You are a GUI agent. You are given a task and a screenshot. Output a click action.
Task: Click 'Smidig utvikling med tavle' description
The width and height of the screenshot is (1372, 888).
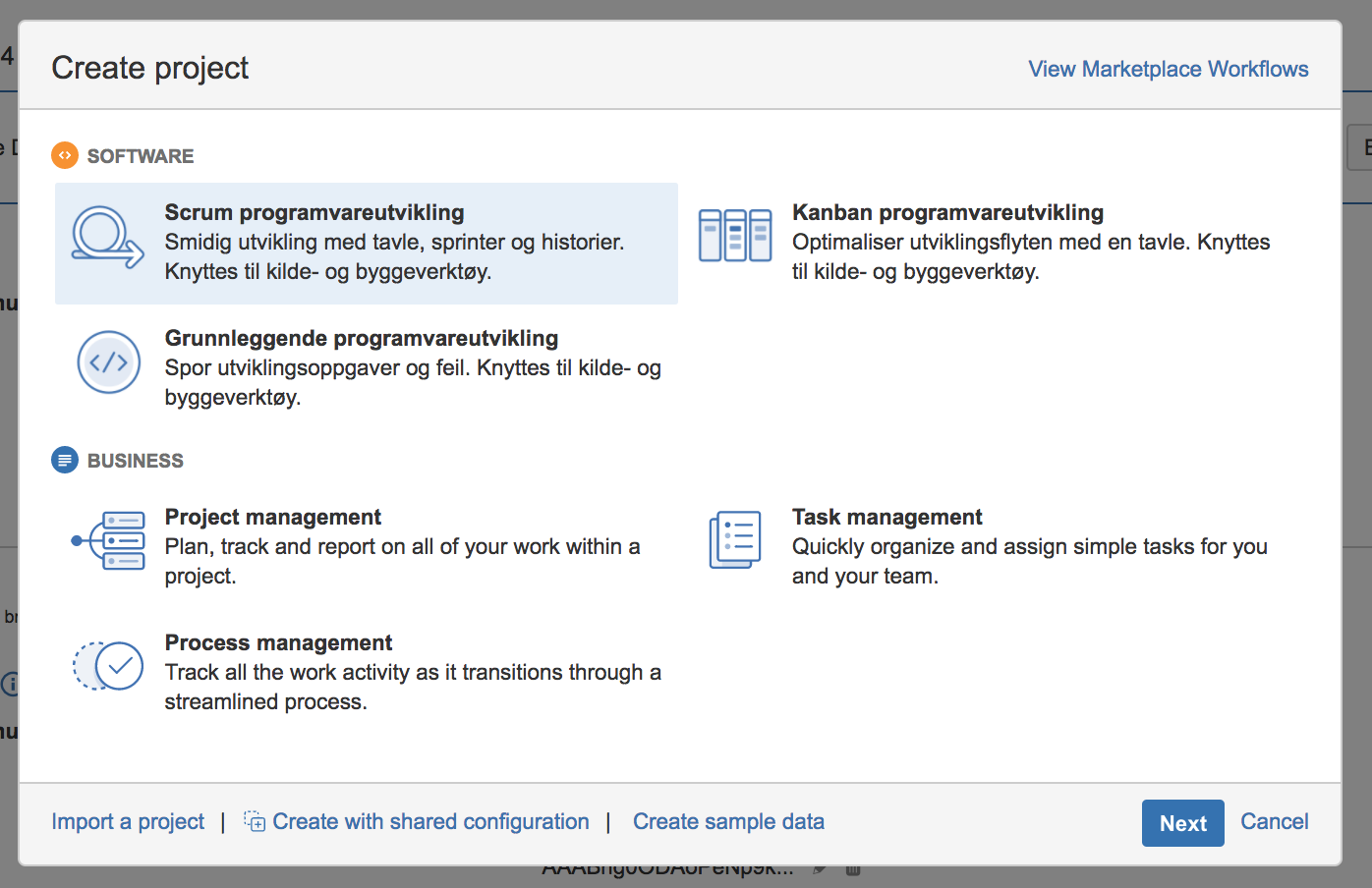394,256
